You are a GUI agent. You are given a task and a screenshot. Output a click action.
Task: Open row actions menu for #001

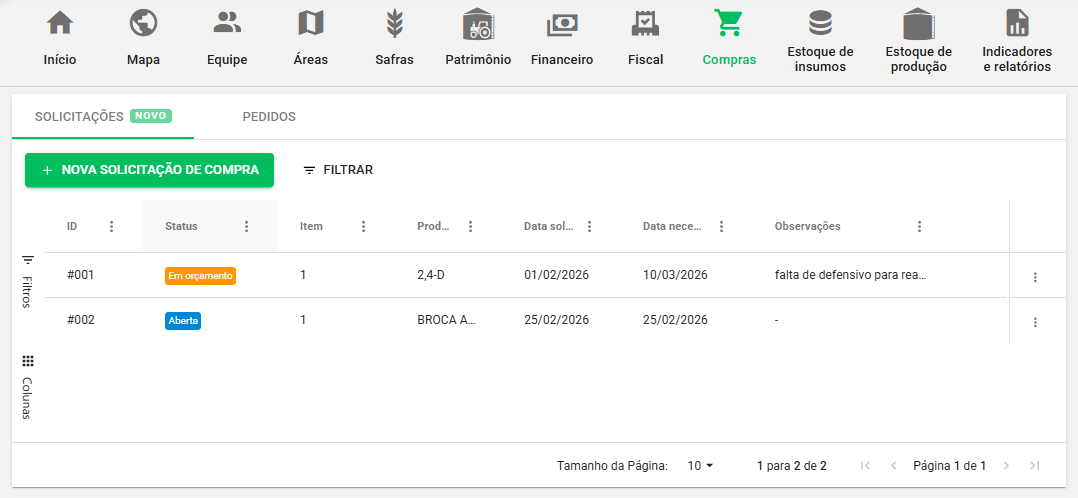pos(1035,277)
